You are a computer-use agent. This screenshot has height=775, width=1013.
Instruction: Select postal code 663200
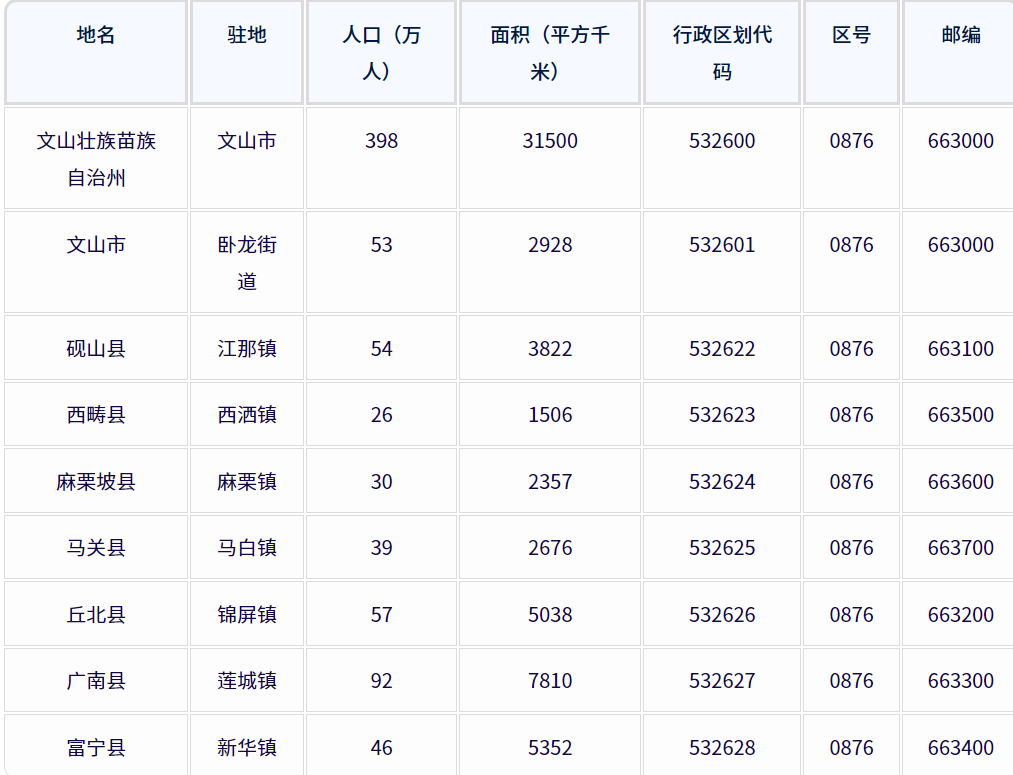pos(961,615)
